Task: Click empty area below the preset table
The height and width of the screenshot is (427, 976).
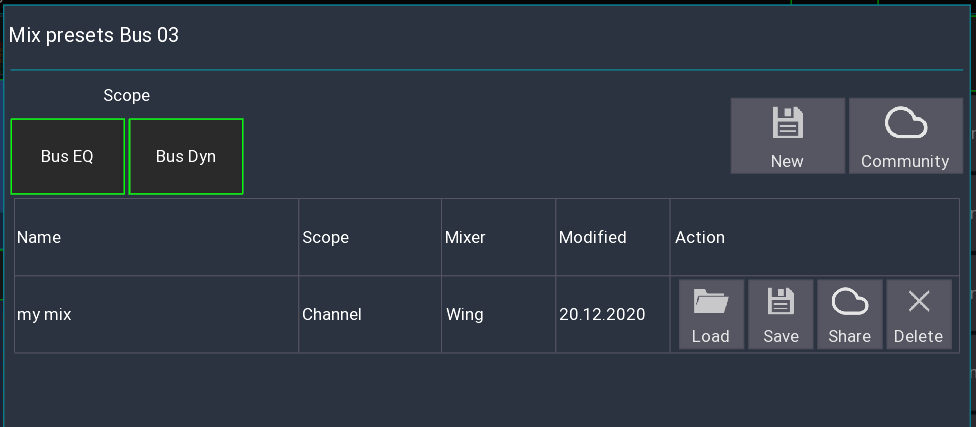Action: point(486,389)
